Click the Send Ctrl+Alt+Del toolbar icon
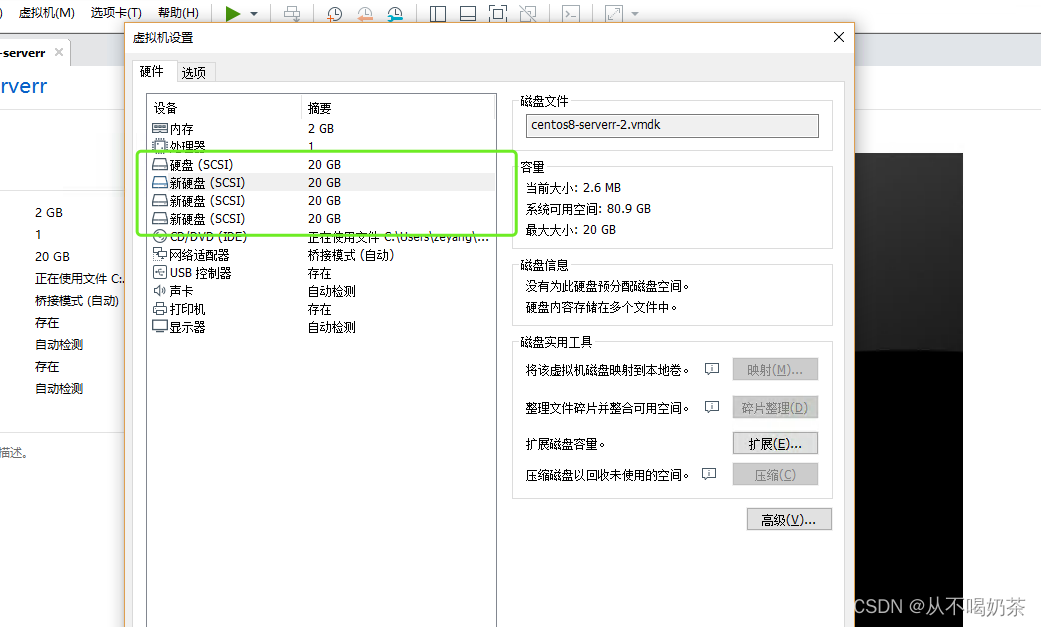Image resolution: width=1041 pixels, height=627 pixels. 292,13
